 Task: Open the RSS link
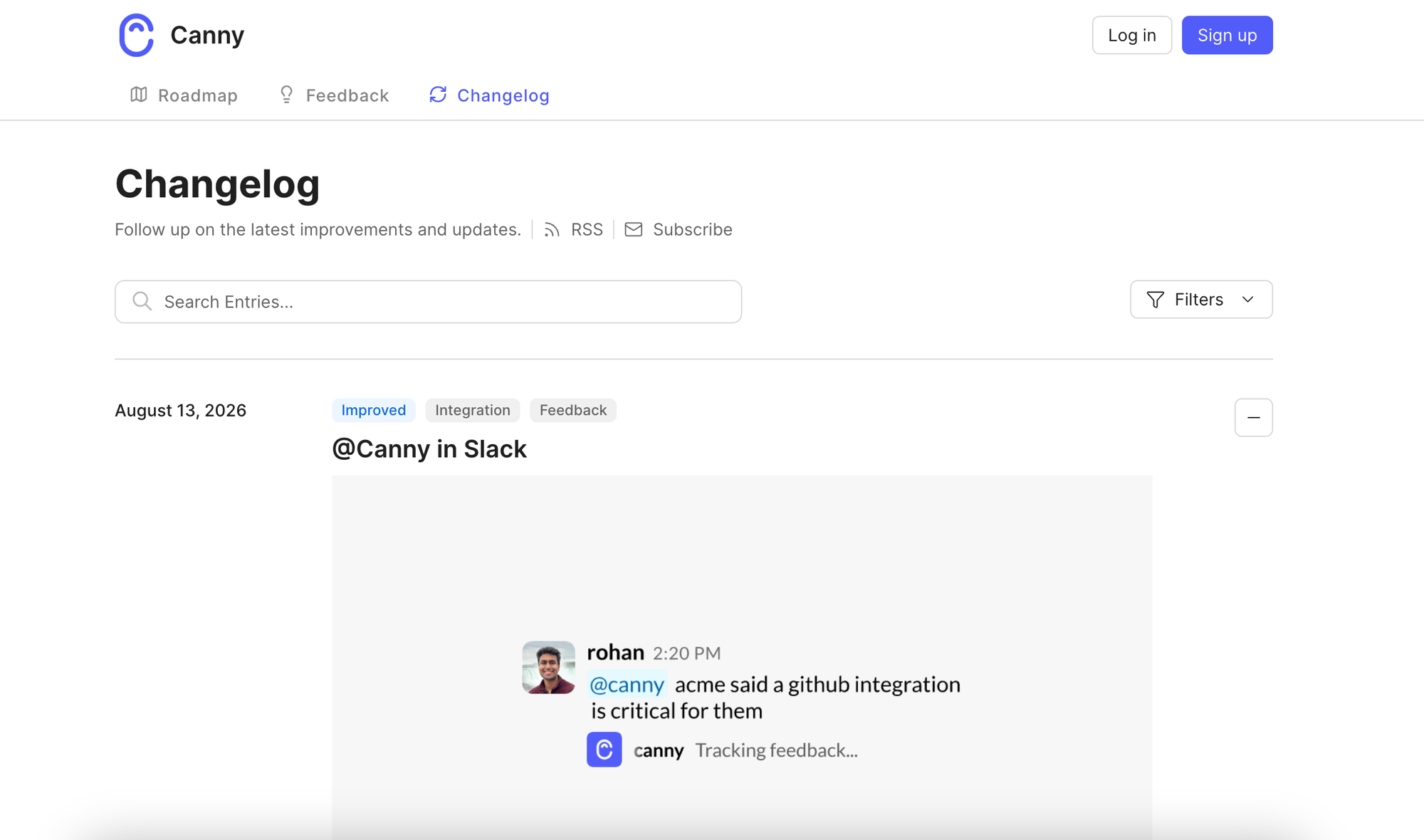click(573, 230)
